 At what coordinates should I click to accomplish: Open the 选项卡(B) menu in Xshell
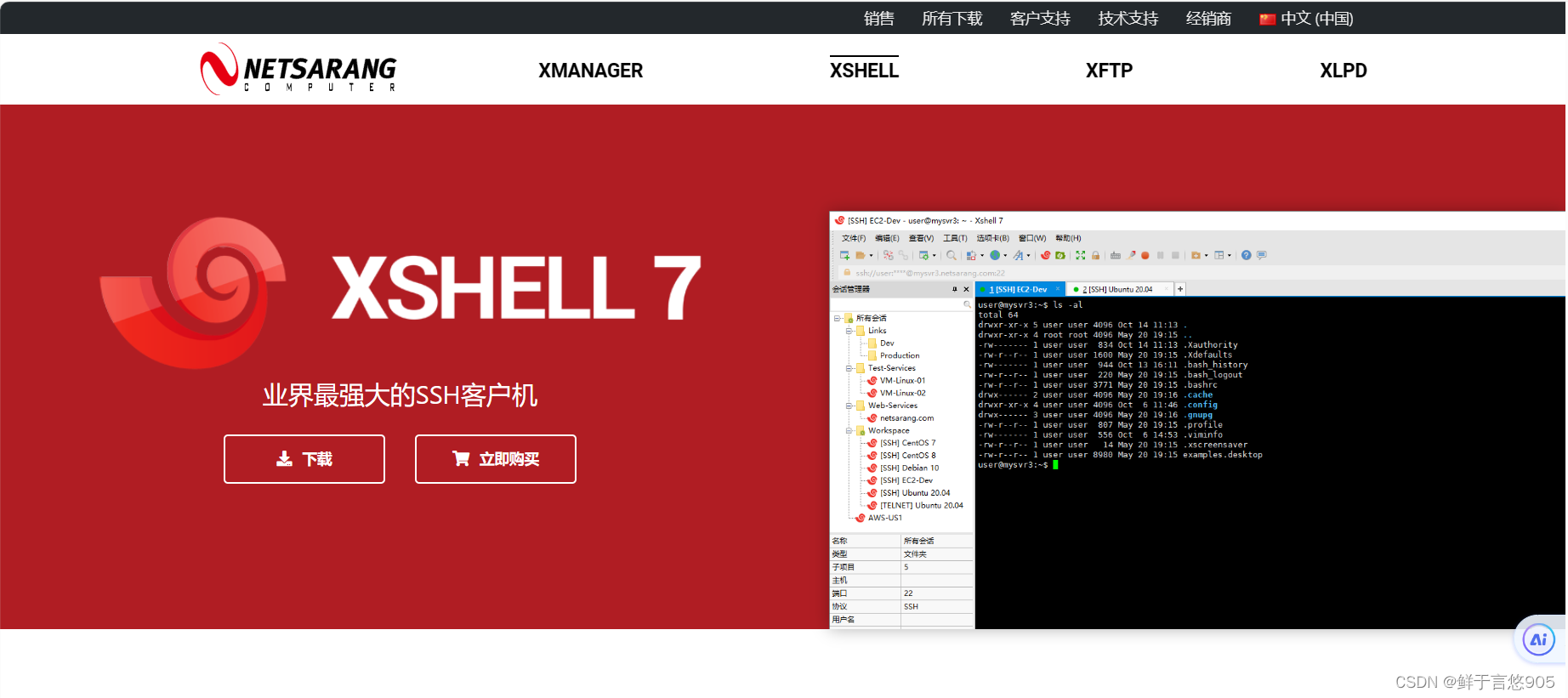pyautogui.click(x=992, y=238)
